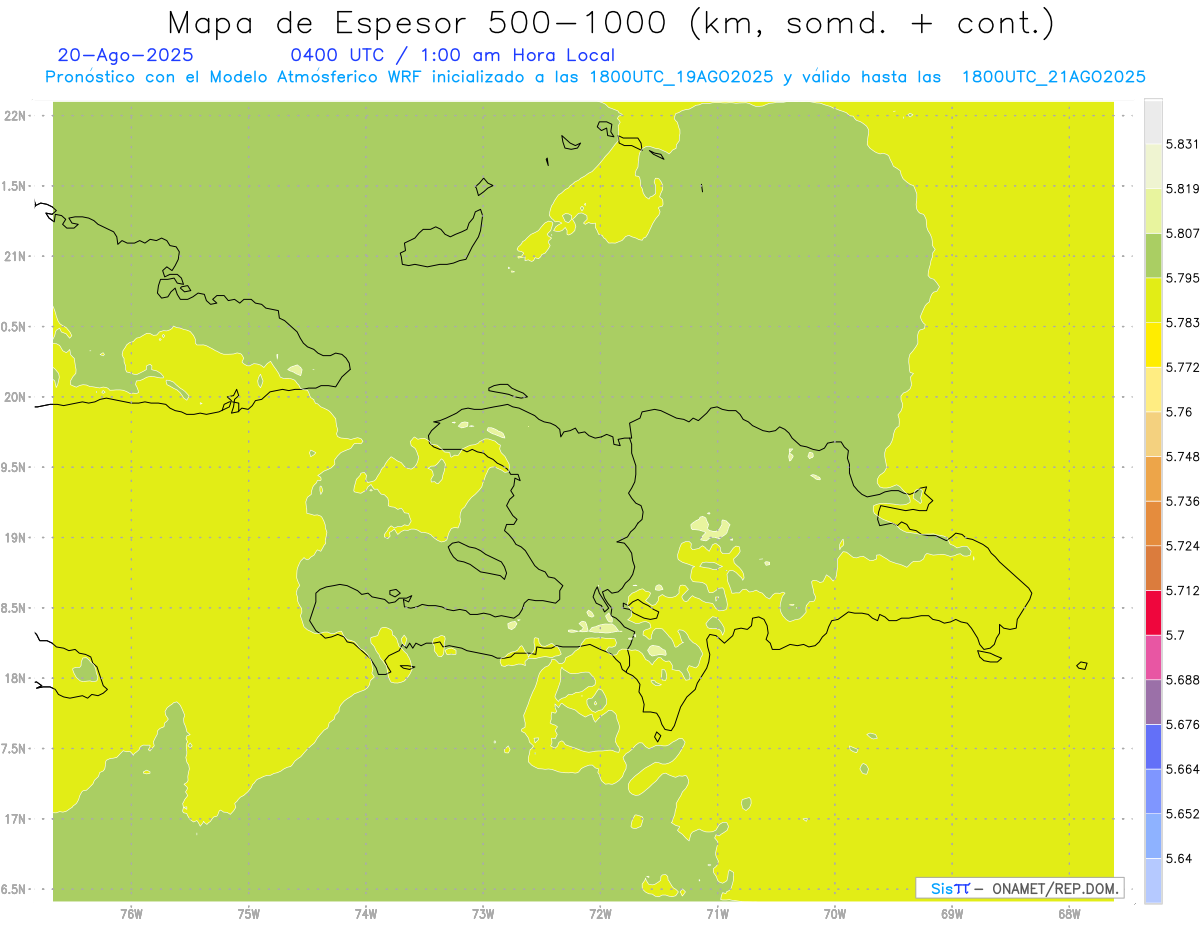The height and width of the screenshot is (927, 1200).
Task: Click latitude label '22N'
Action: point(14,116)
